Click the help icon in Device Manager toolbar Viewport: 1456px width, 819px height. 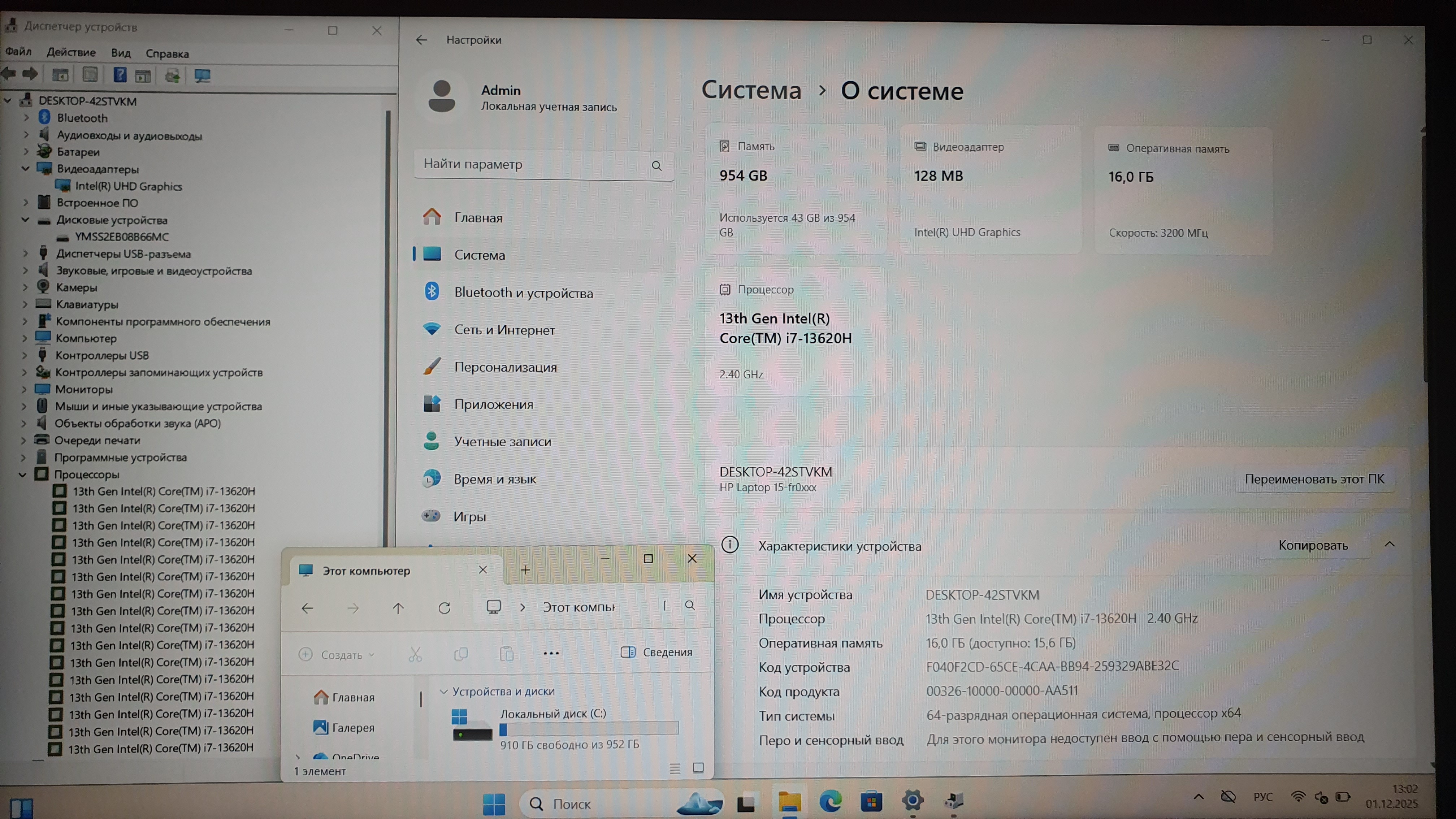pos(119,75)
